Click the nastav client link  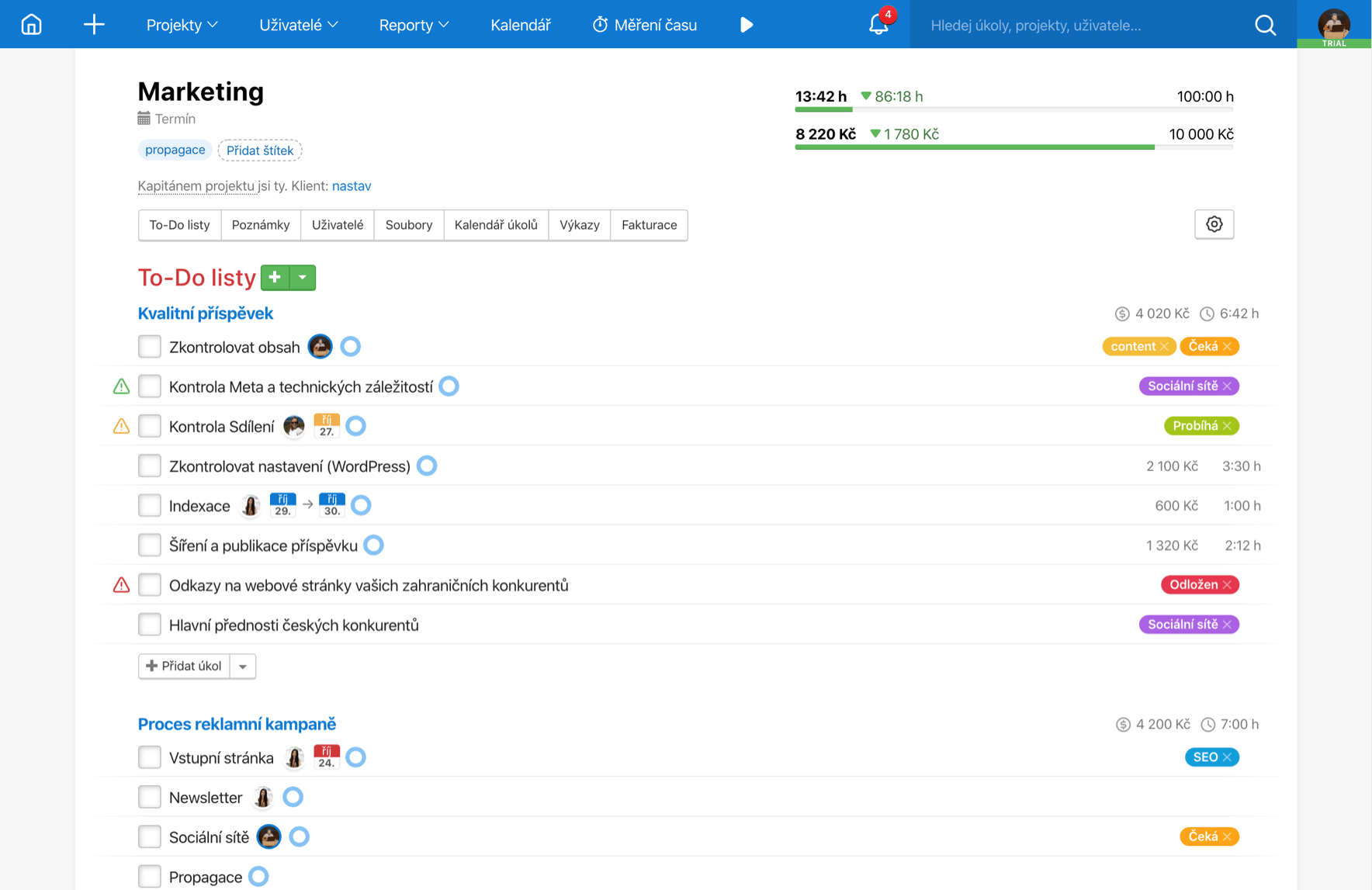[x=352, y=185]
